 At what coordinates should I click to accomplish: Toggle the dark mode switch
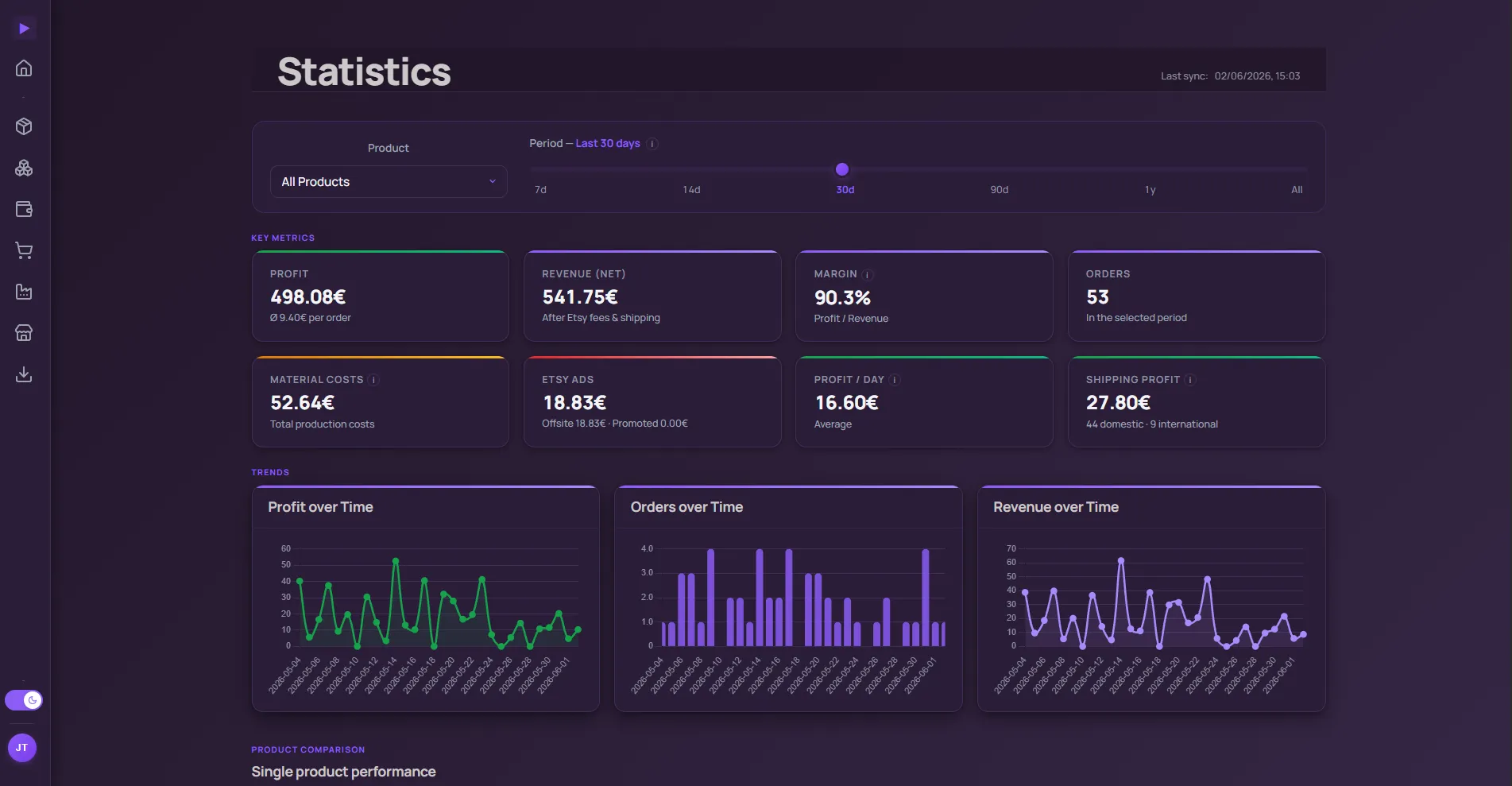pos(24,700)
